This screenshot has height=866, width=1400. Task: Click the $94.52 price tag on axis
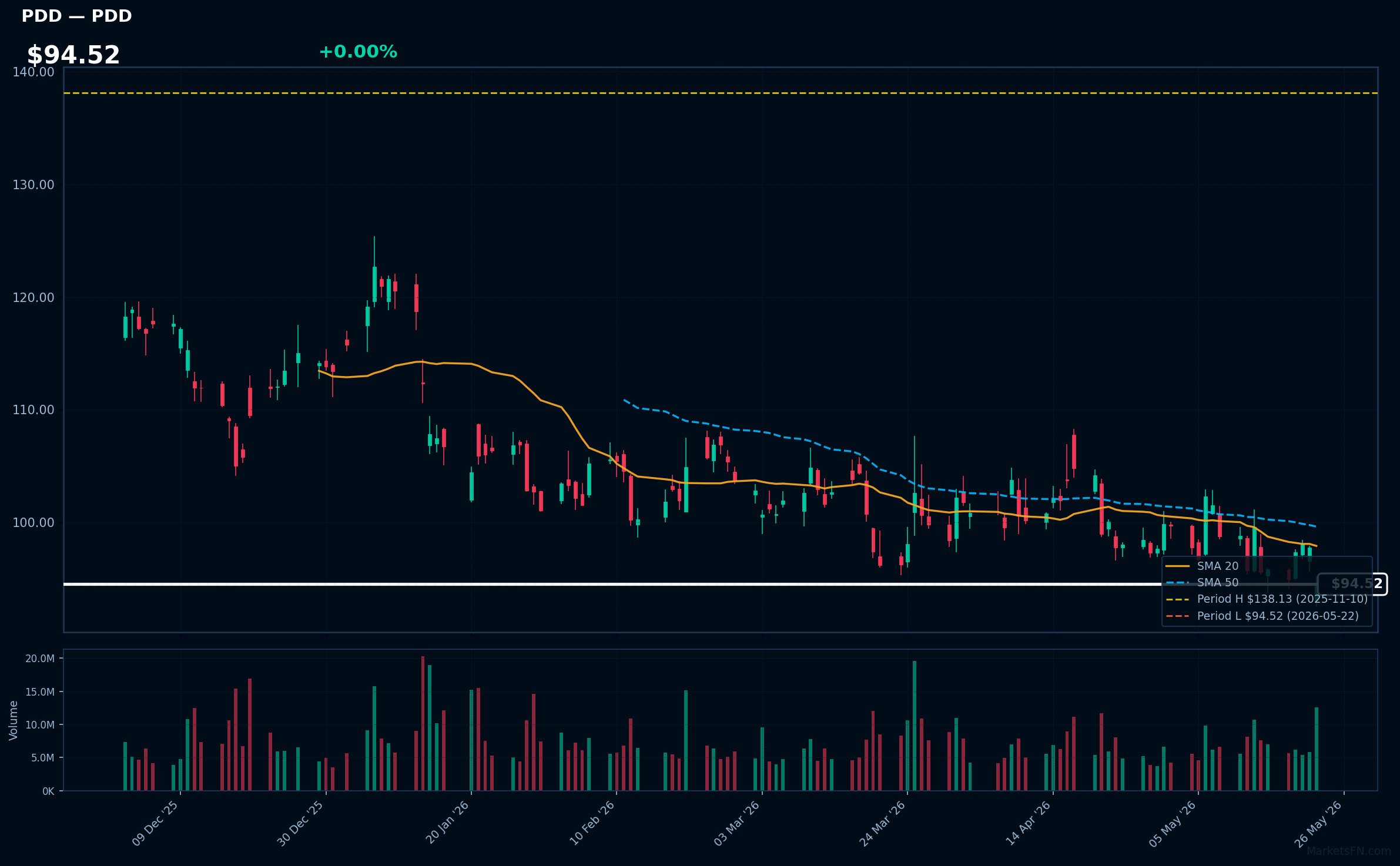click(1352, 584)
